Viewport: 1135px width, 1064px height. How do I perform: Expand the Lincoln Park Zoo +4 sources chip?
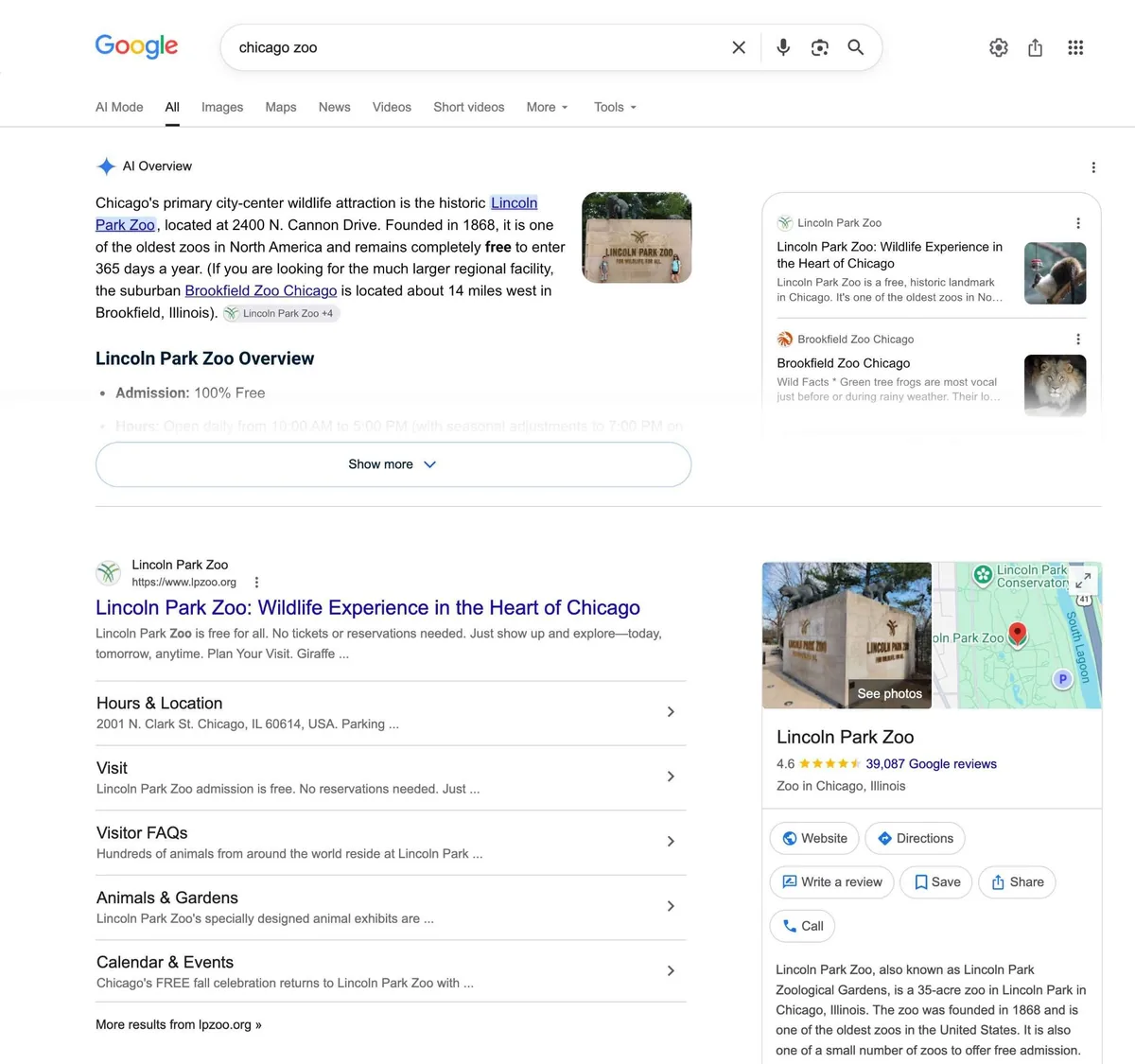click(x=280, y=313)
